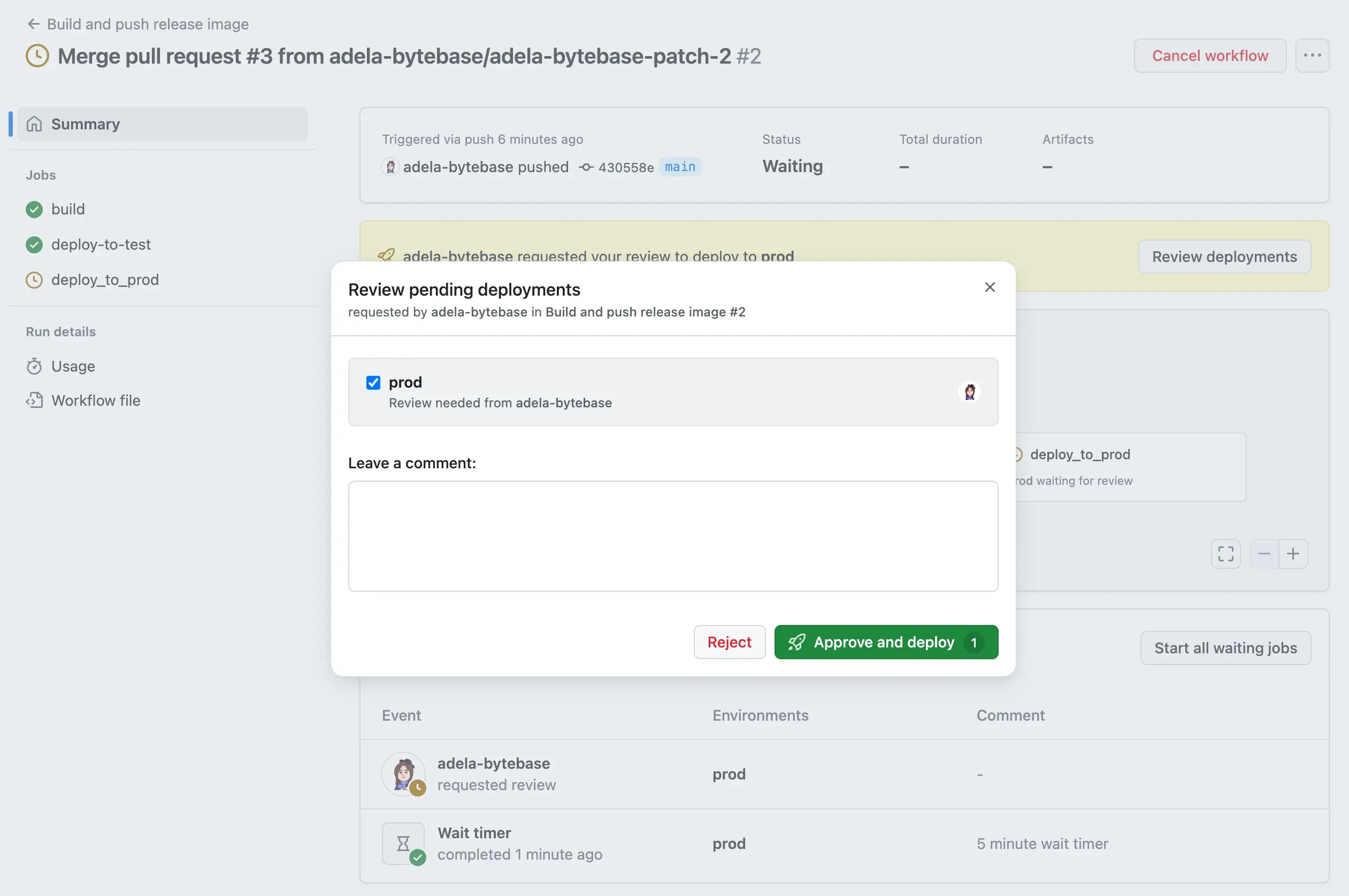Click the main branch label
The image size is (1349, 896).
pyautogui.click(x=680, y=167)
